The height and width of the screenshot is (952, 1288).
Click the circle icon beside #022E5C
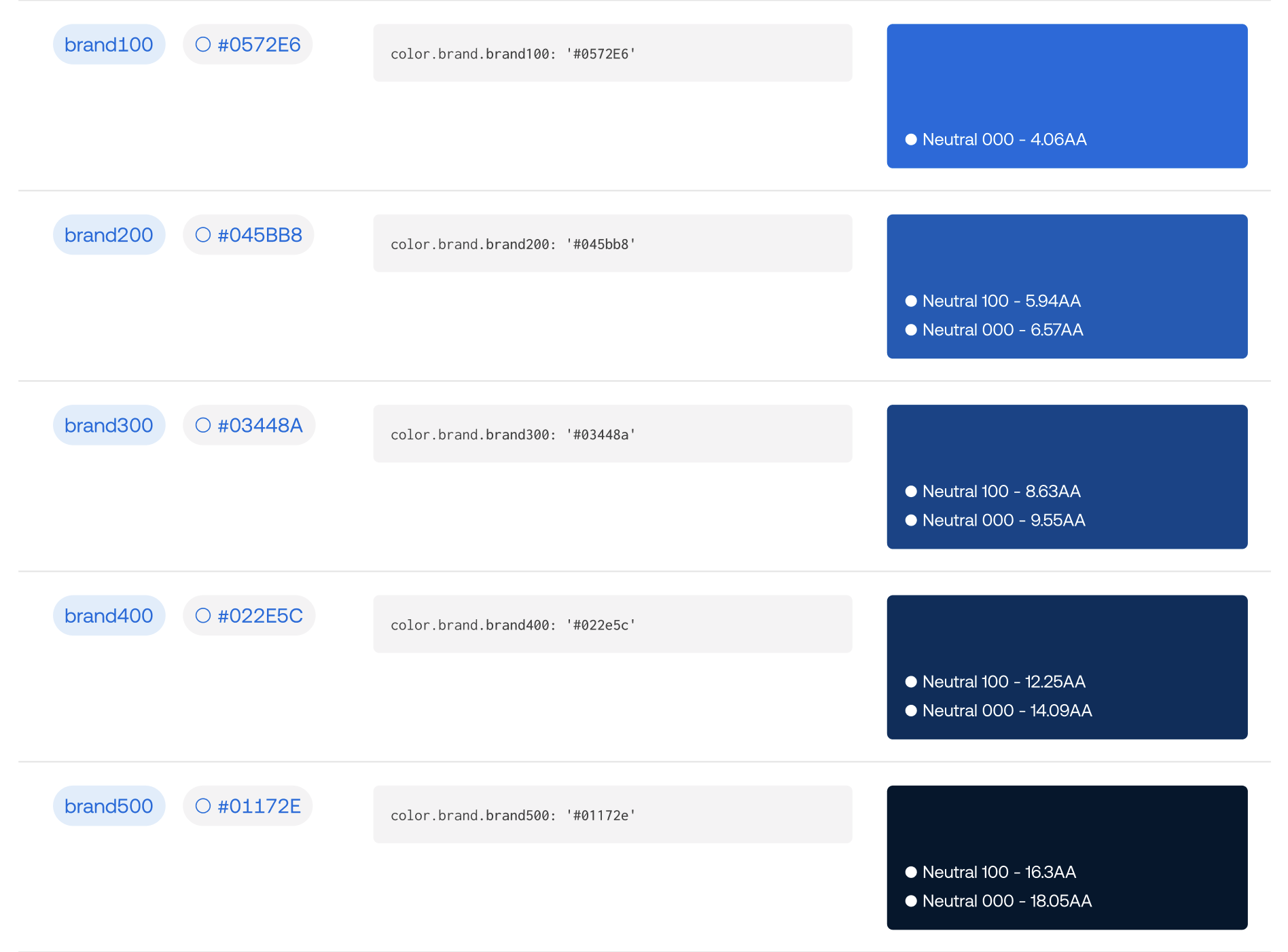pyautogui.click(x=202, y=615)
